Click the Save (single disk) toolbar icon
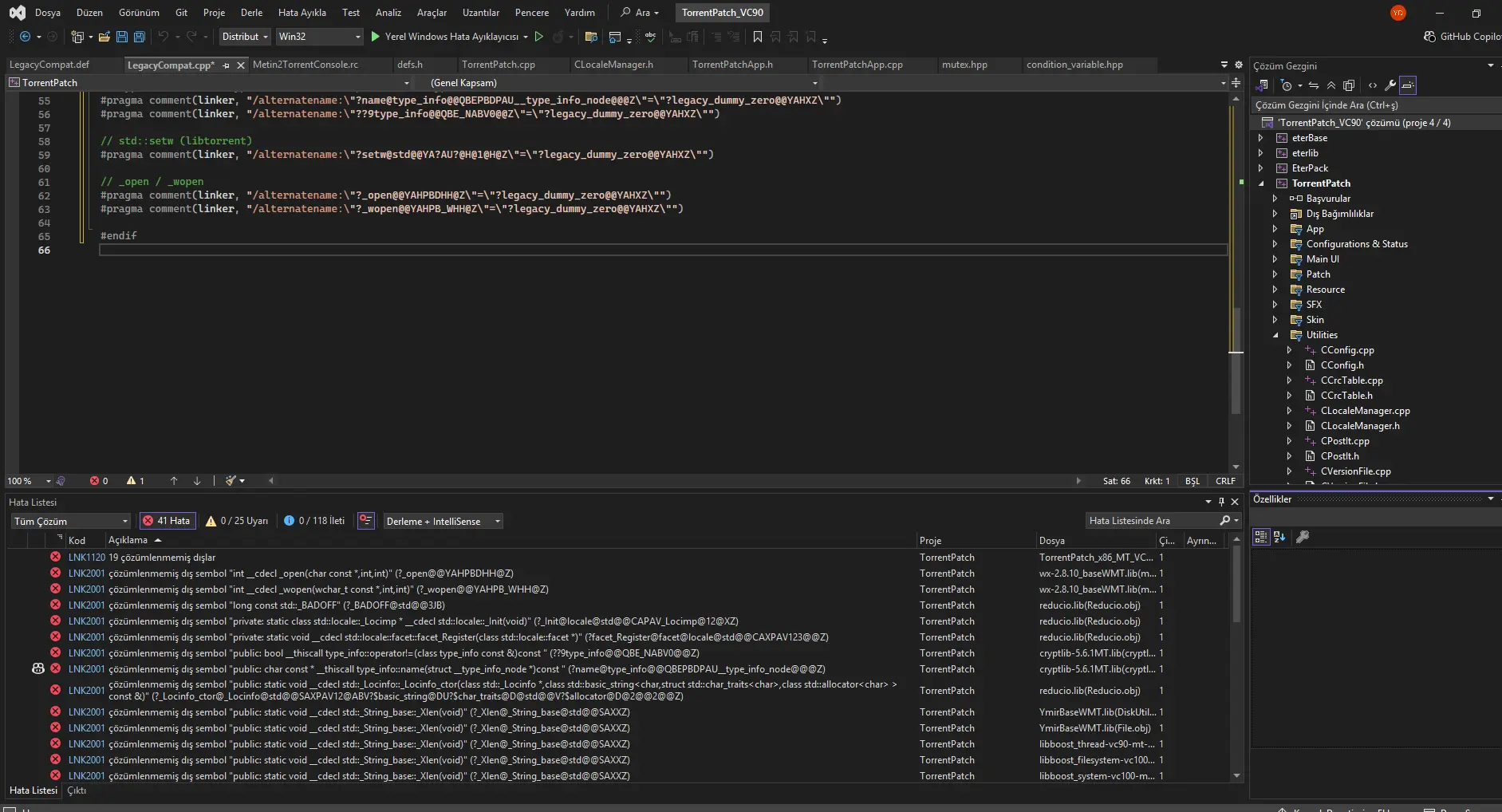Screen dimensions: 1502x812 pyautogui.click(x=122, y=37)
